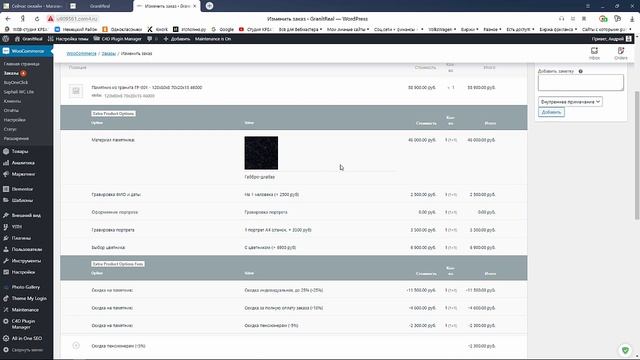The height and width of the screenshot is (360, 640).
Task: Click the browser back arrow
Action: 8,19
